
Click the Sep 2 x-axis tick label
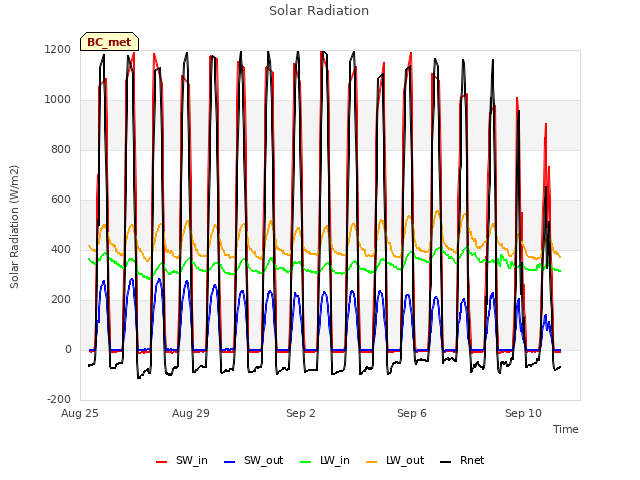click(x=301, y=413)
